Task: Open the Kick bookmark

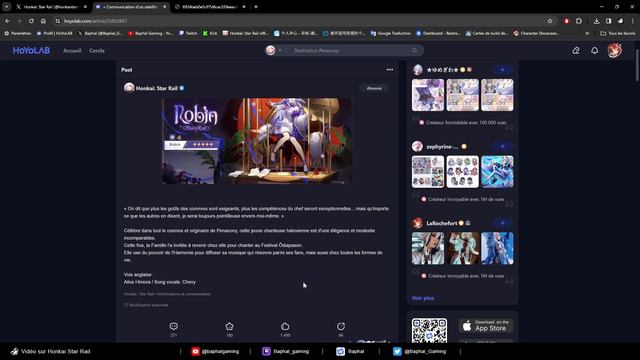Action: tap(210, 33)
